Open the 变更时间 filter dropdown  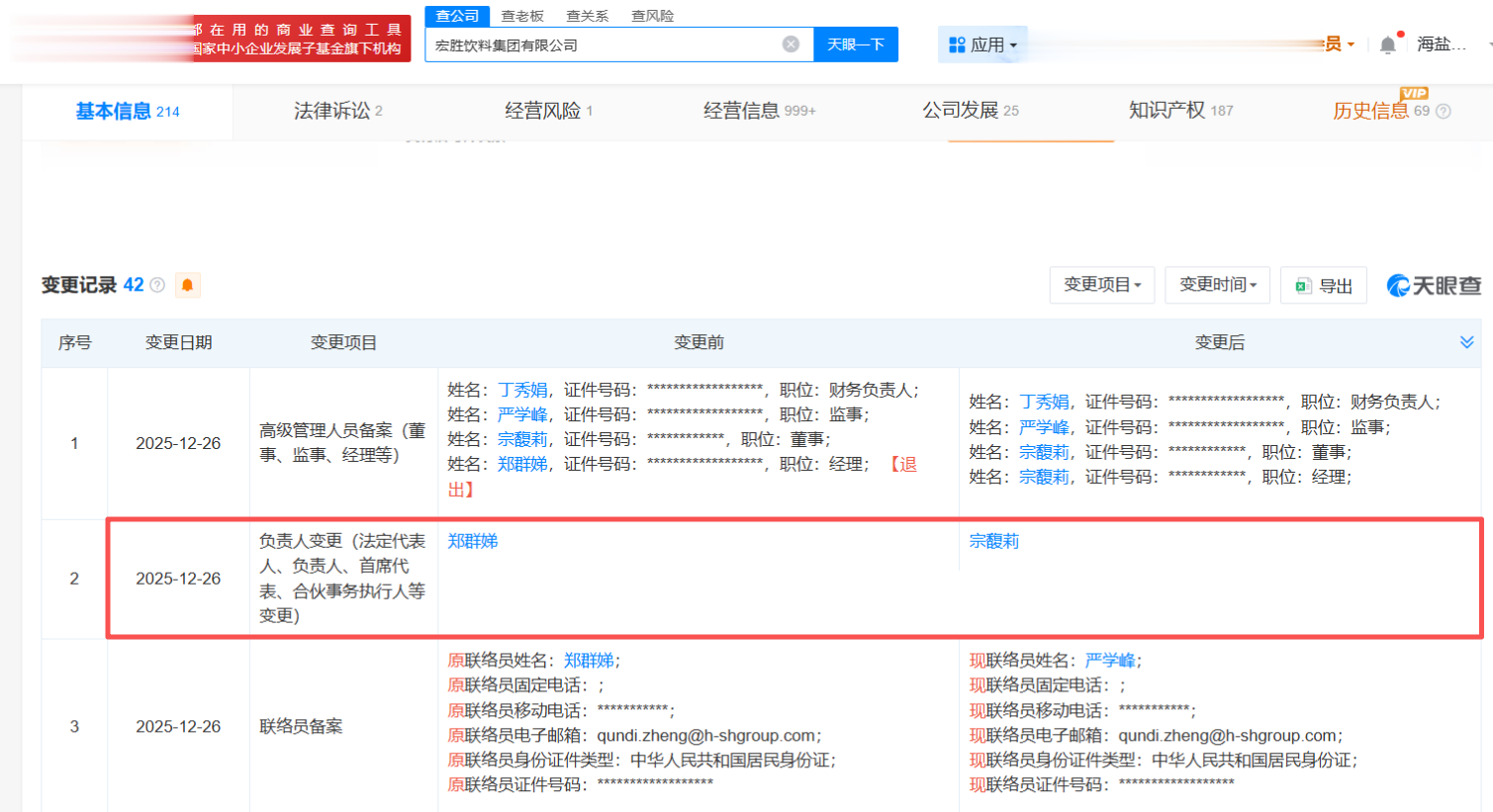tap(1217, 285)
